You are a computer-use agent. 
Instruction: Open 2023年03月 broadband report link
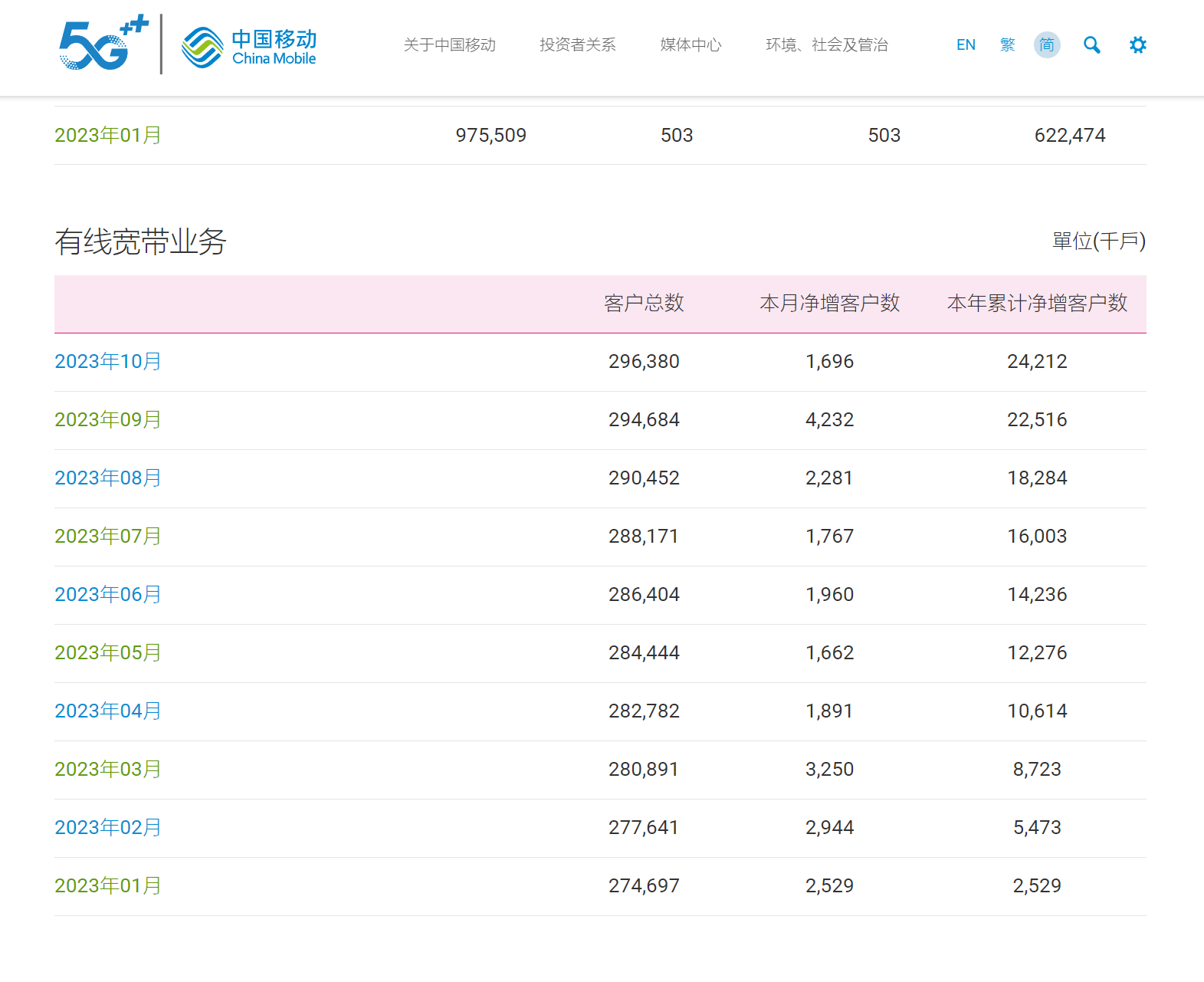click(x=108, y=770)
